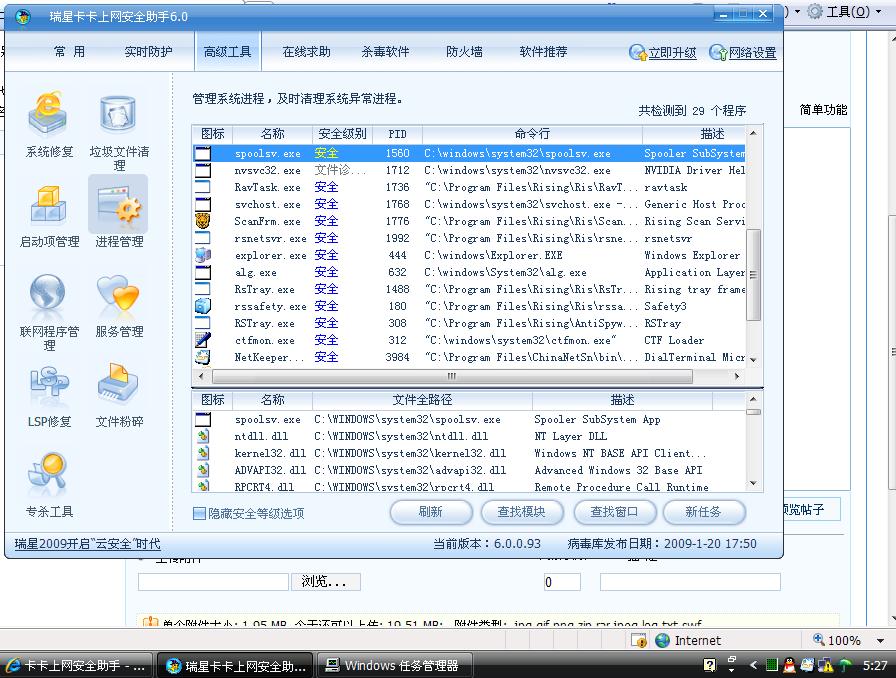Click the QQ penguin tray icon
896x678 pixels.
789,665
